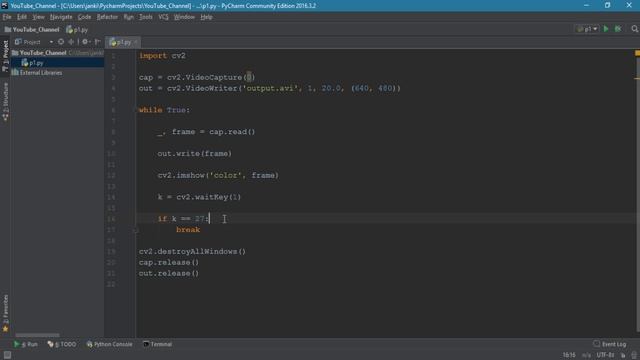Toggle tool window buttons square icon bottom-left

[x=7, y=355]
